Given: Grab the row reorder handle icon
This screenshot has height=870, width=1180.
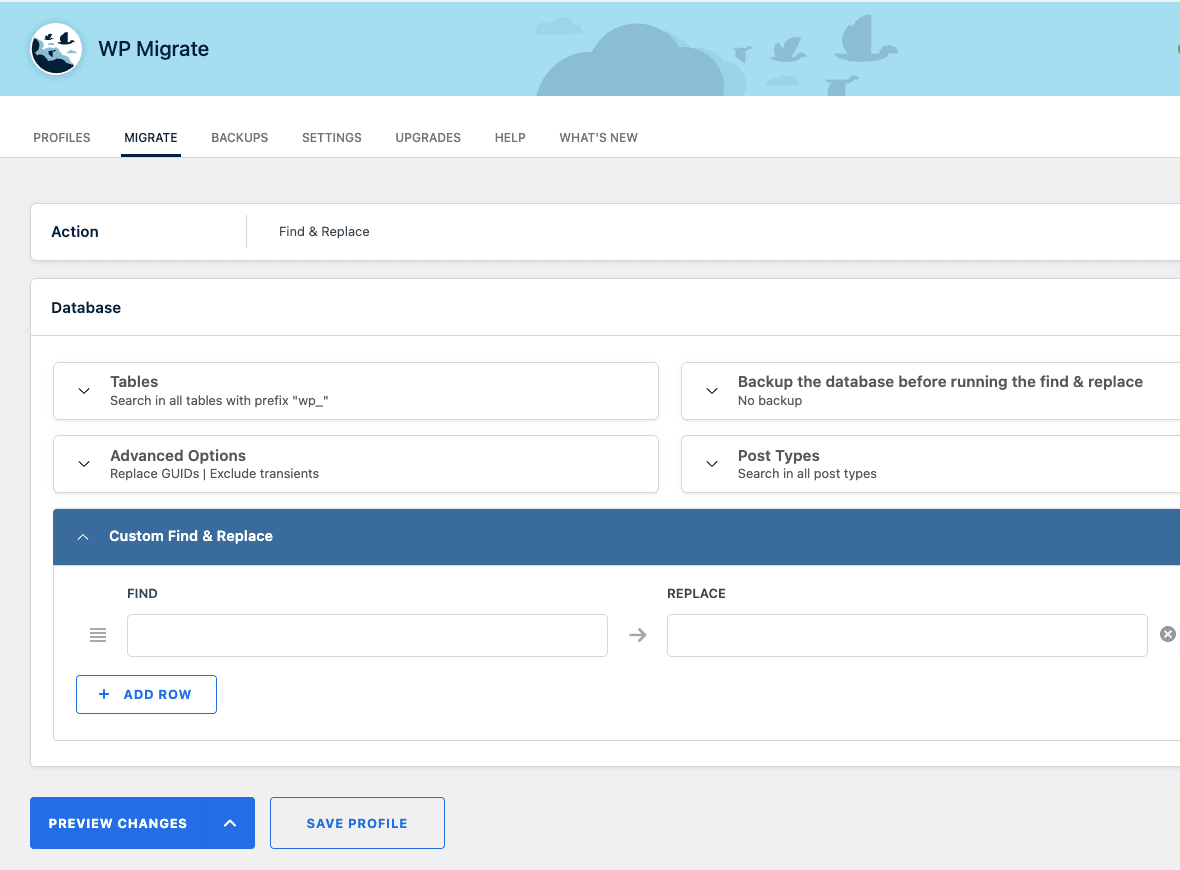Looking at the screenshot, I should pos(98,635).
